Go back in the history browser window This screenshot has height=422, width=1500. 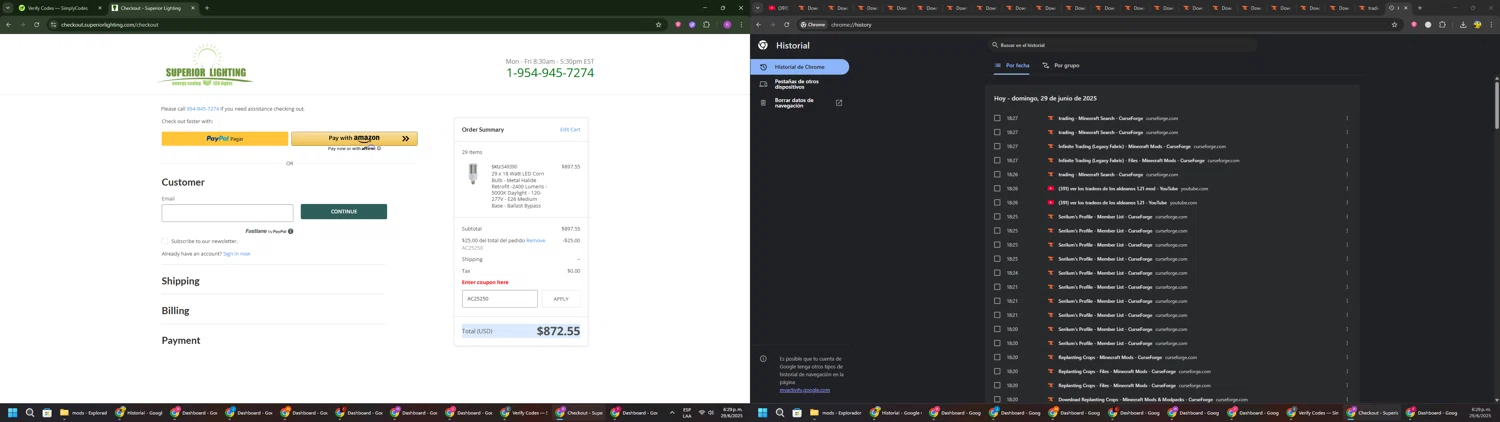point(759,25)
